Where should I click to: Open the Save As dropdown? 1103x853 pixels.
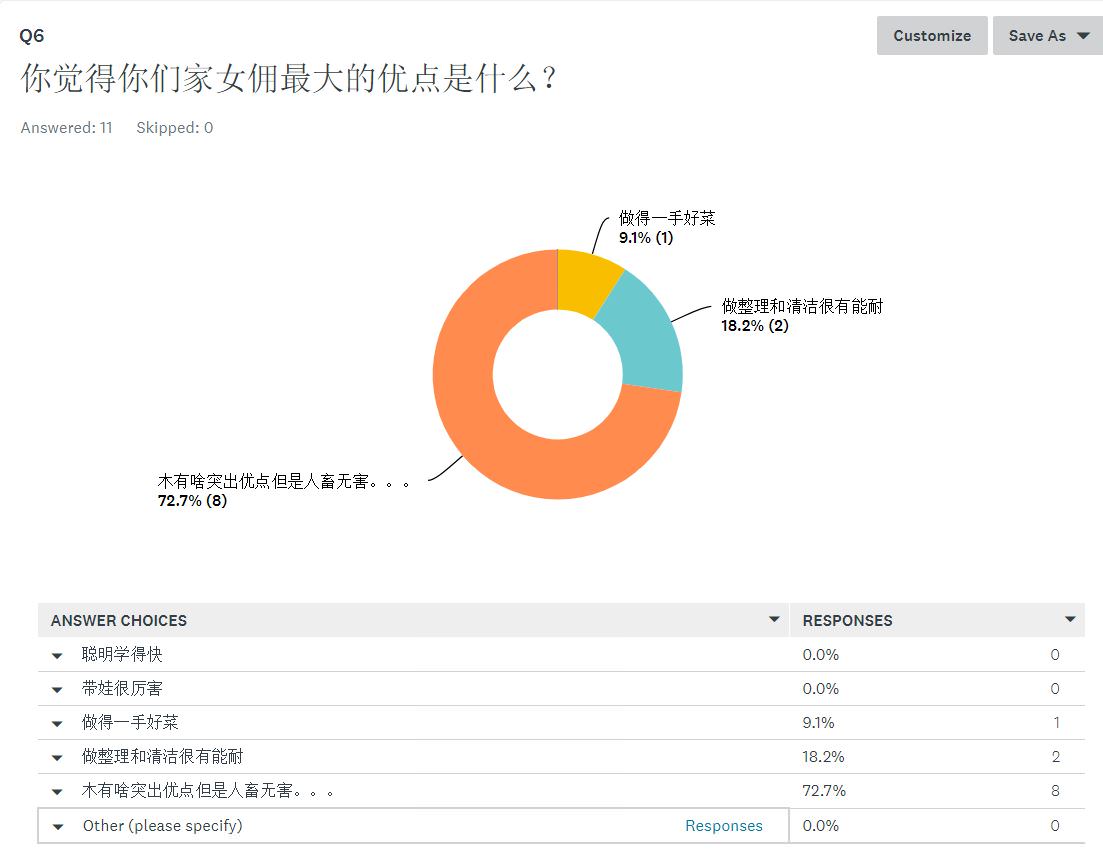pyautogui.click(x=1047, y=36)
